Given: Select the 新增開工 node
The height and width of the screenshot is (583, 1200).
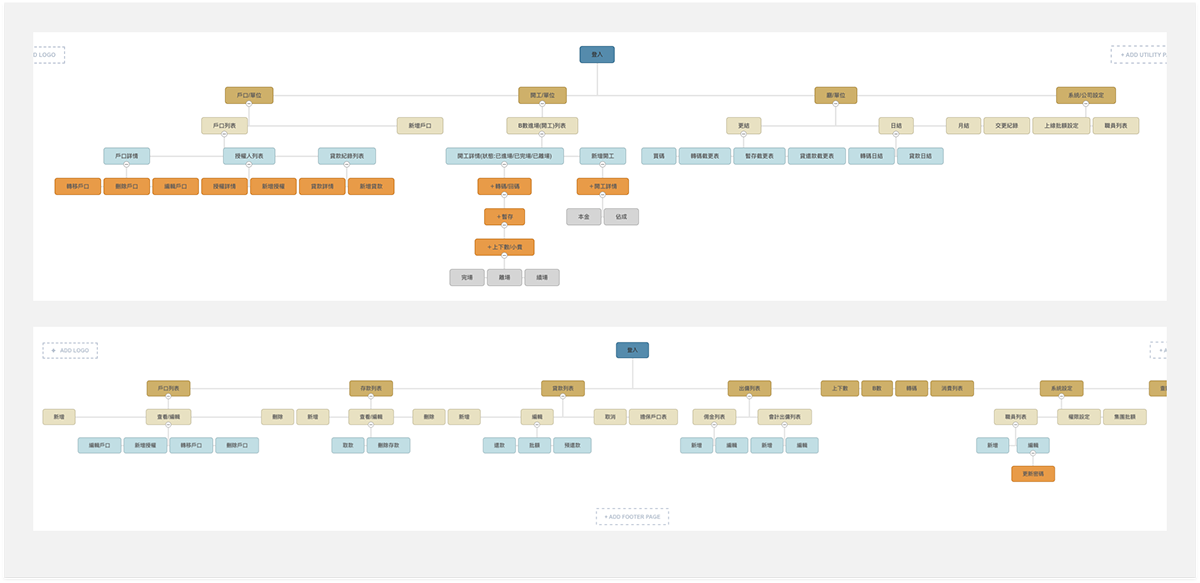Looking at the screenshot, I should tap(603, 156).
